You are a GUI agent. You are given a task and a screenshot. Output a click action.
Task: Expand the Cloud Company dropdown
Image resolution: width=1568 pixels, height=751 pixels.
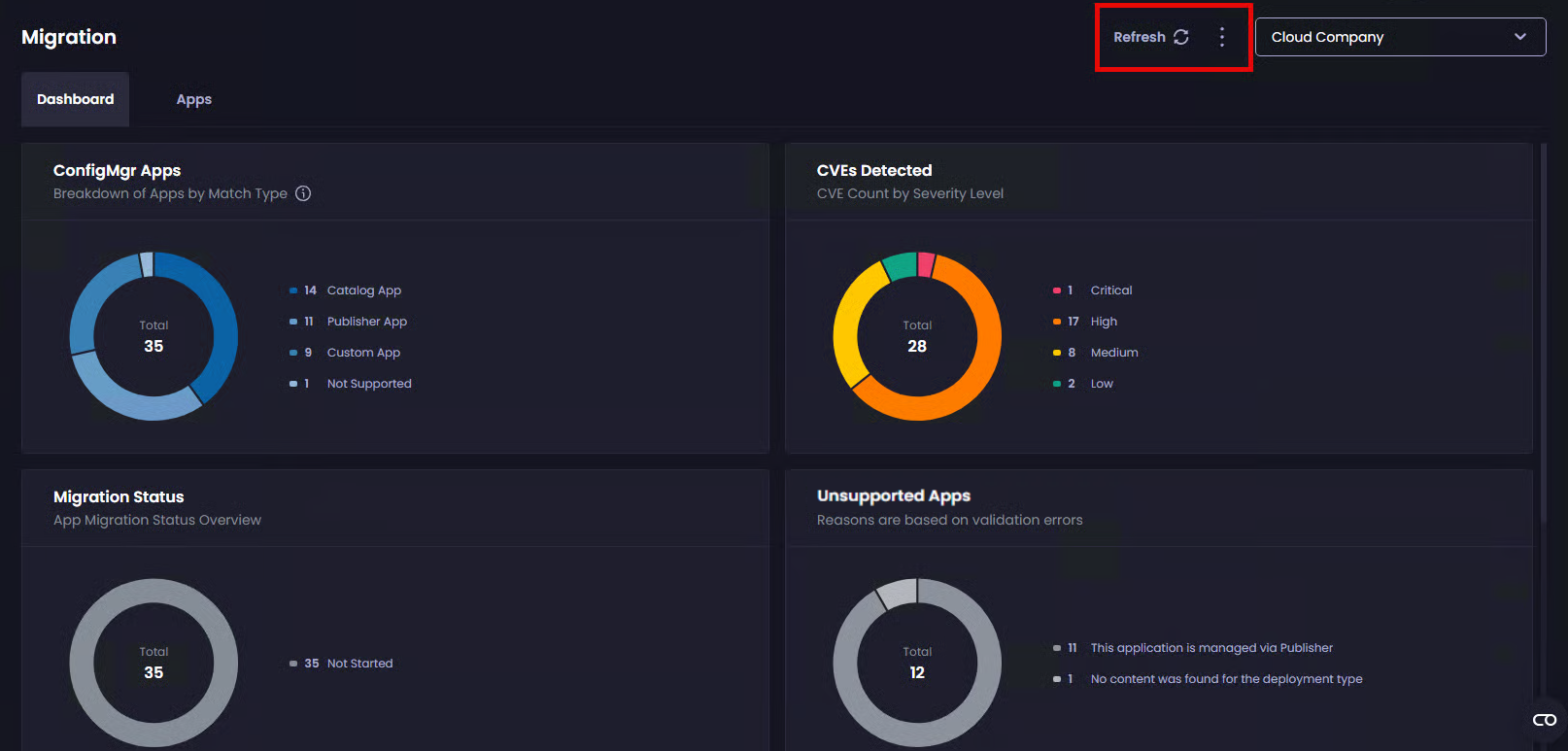1399,37
